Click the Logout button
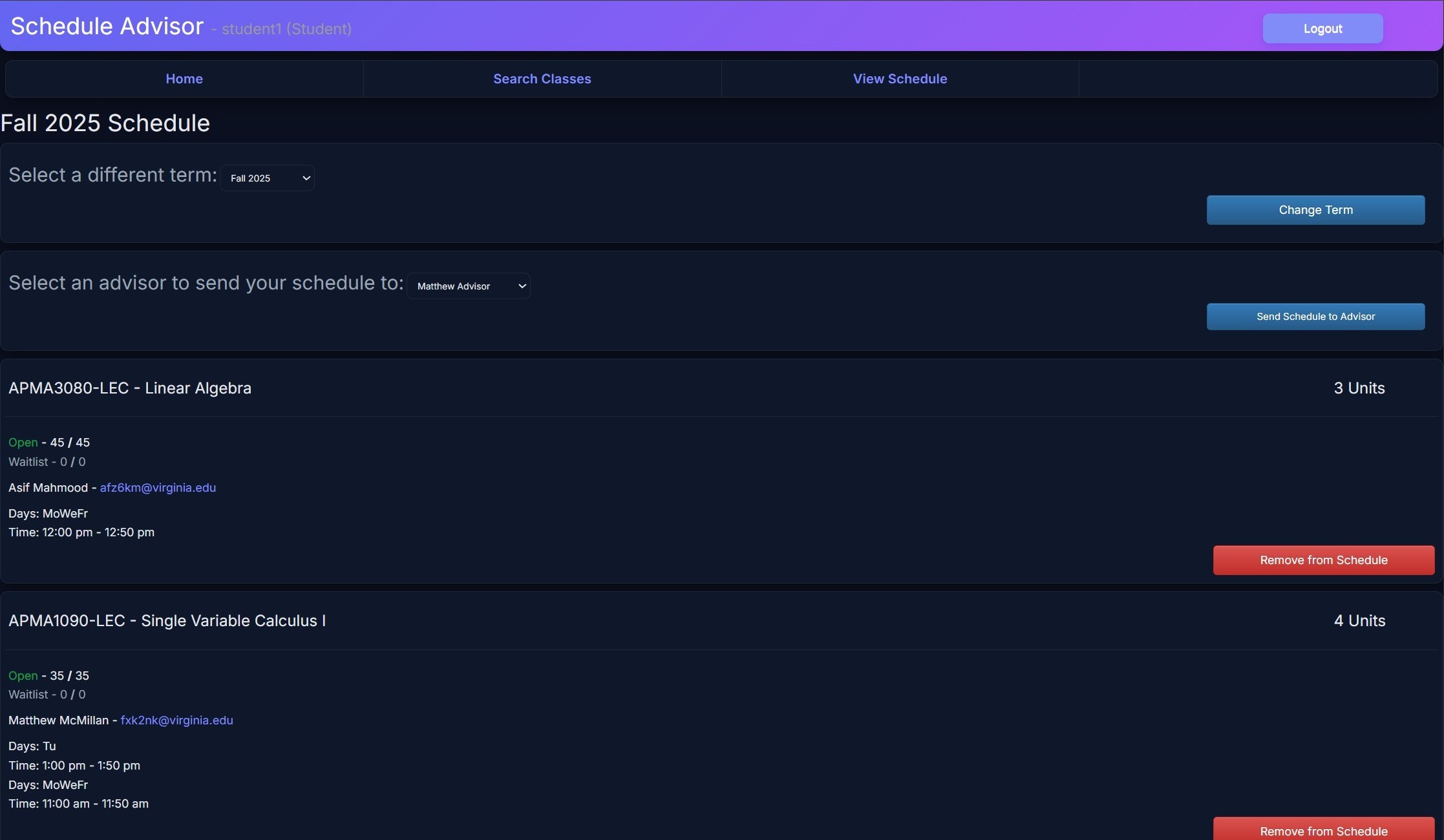This screenshot has width=1444, height=840. pos(1322,29)
